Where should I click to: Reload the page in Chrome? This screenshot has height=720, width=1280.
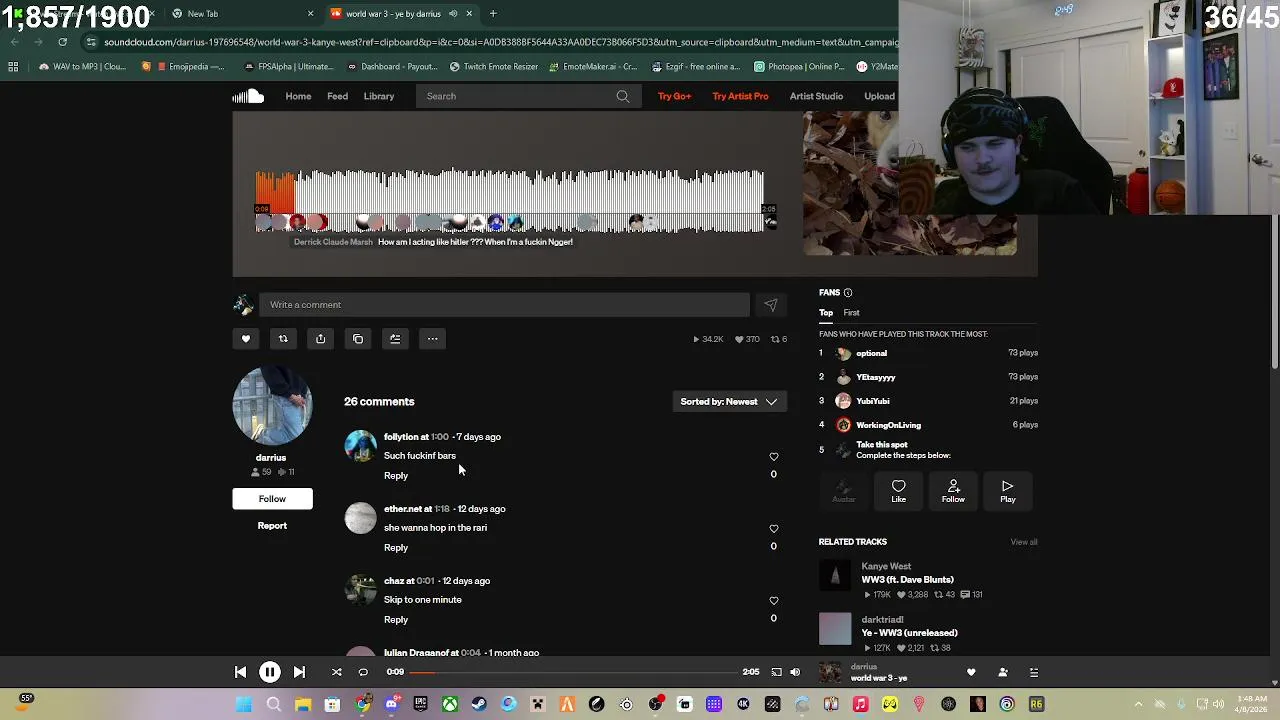click(x=62, y=42)
